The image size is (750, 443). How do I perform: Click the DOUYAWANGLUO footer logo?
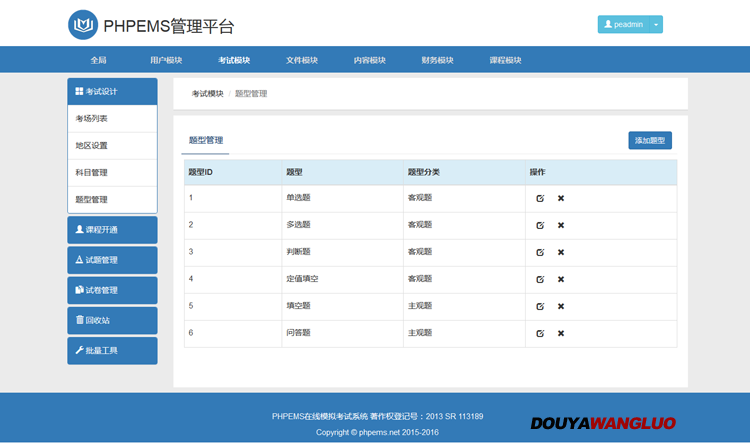click(x=603, y=423)
